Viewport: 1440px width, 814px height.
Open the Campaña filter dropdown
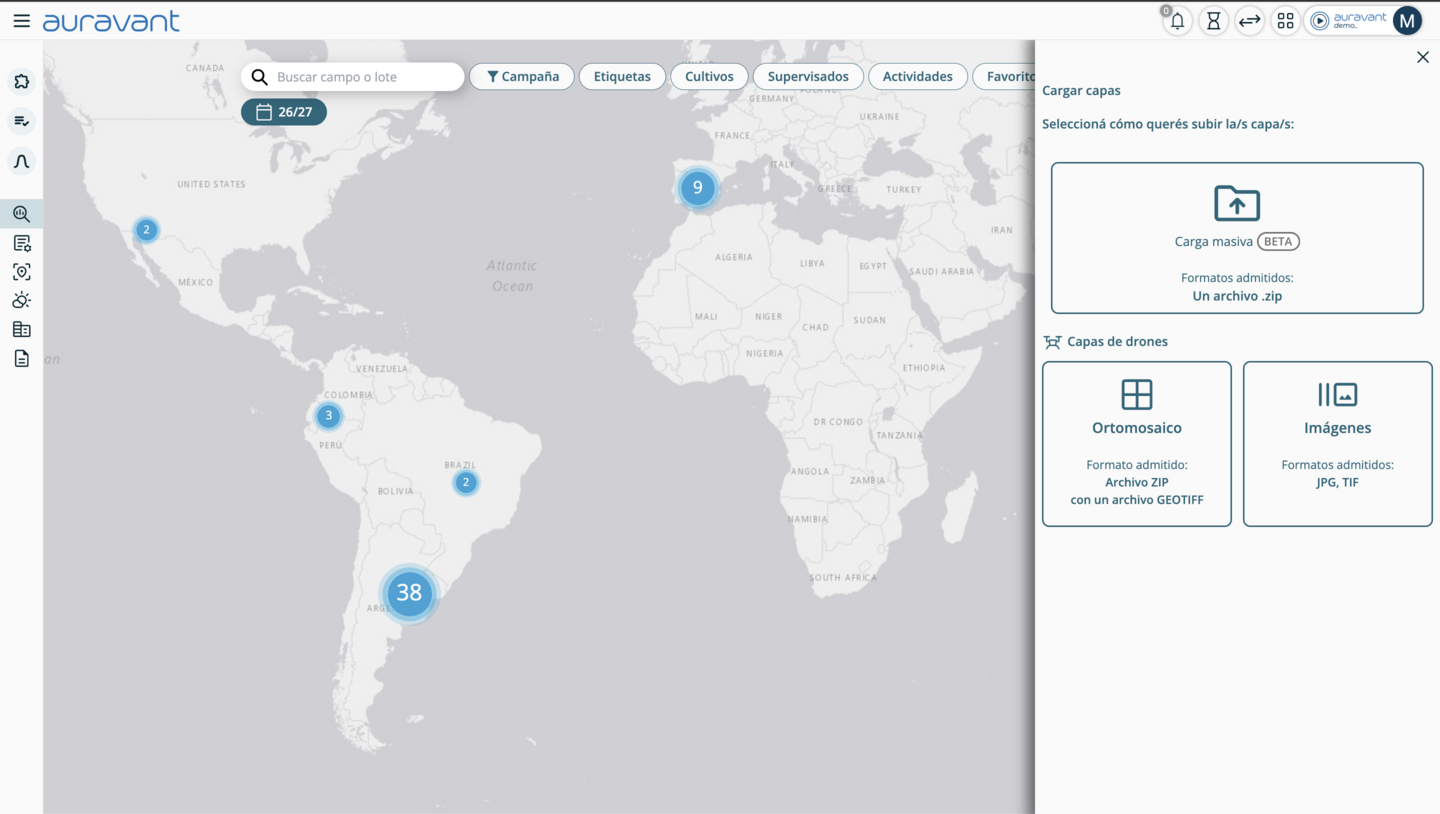click(522, 76)
